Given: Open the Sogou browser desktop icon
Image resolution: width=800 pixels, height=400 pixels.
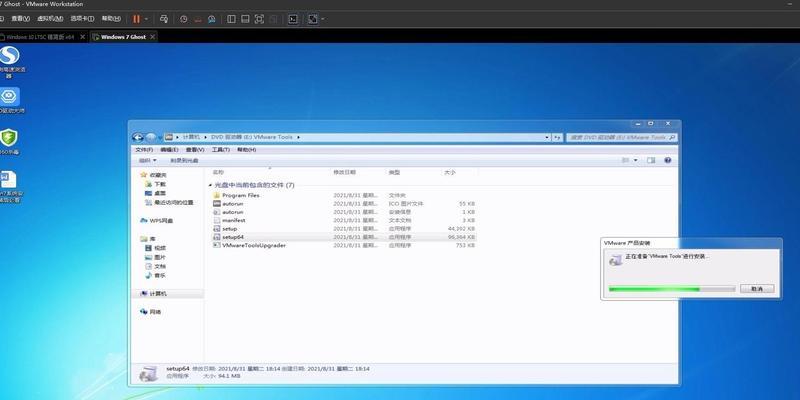Looking at the screenshot, I should [9, 62].
